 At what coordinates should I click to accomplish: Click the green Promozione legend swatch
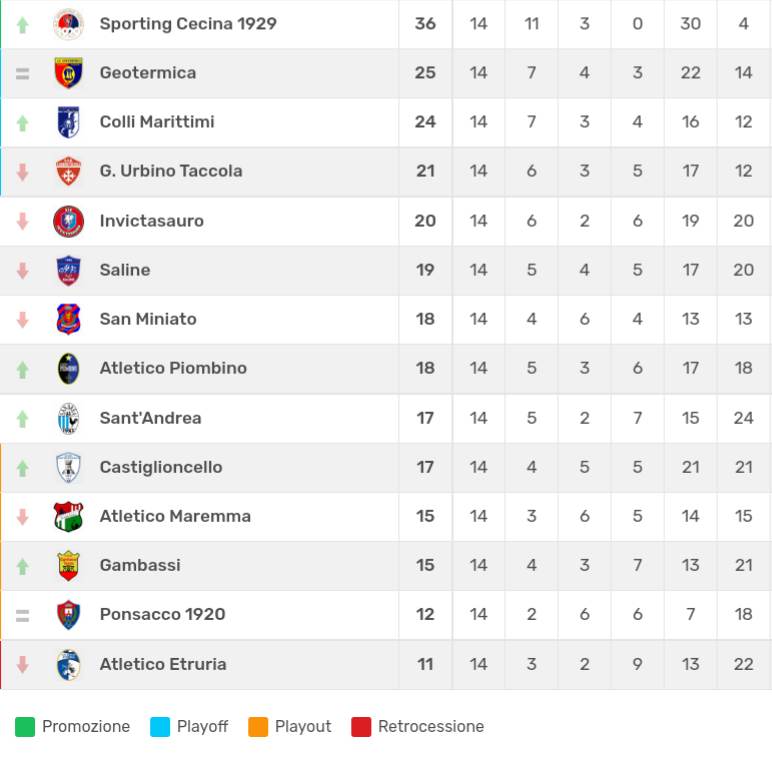click(25, 727)
